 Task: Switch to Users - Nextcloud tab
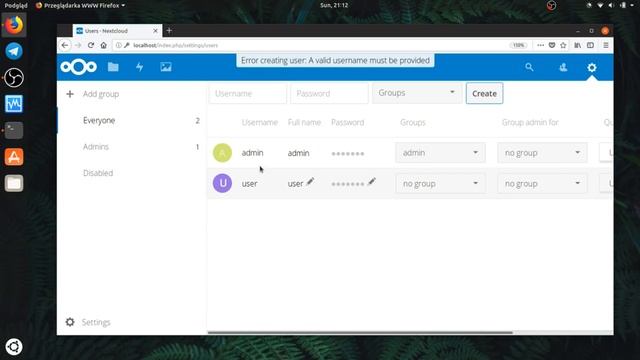click(x=117, y=31)
